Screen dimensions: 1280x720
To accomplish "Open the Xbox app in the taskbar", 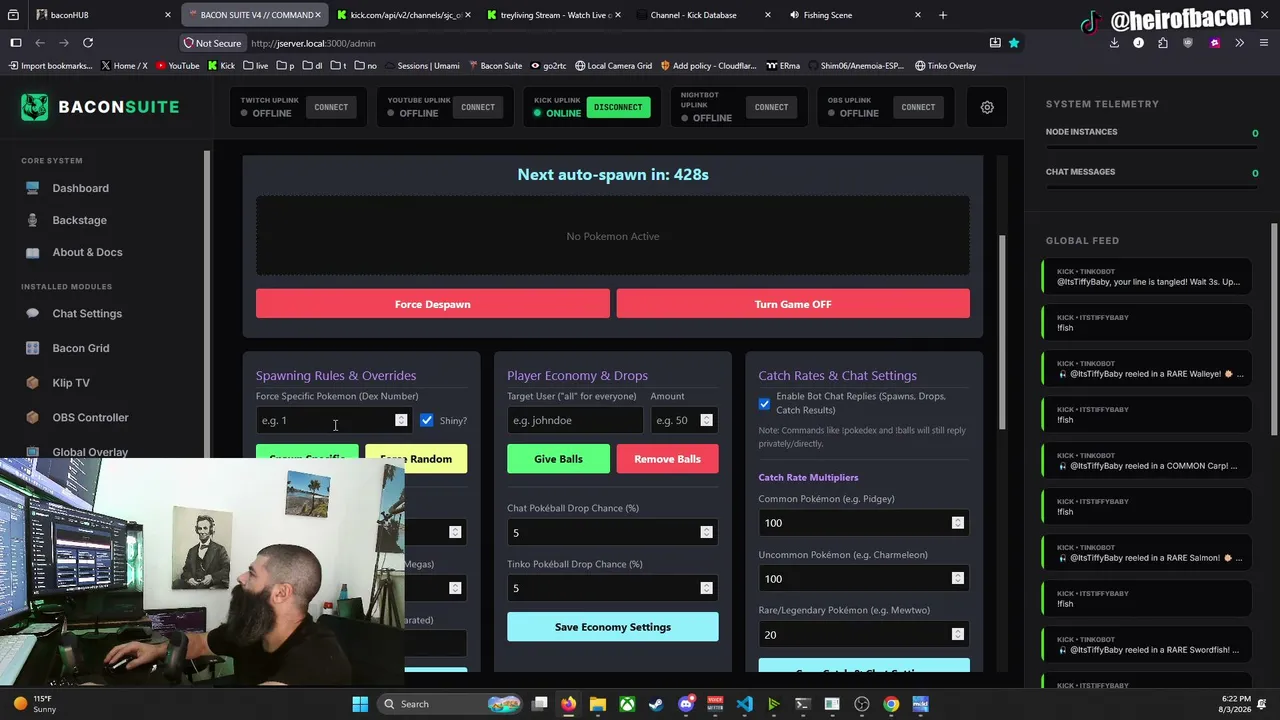I will coord(627,704).
